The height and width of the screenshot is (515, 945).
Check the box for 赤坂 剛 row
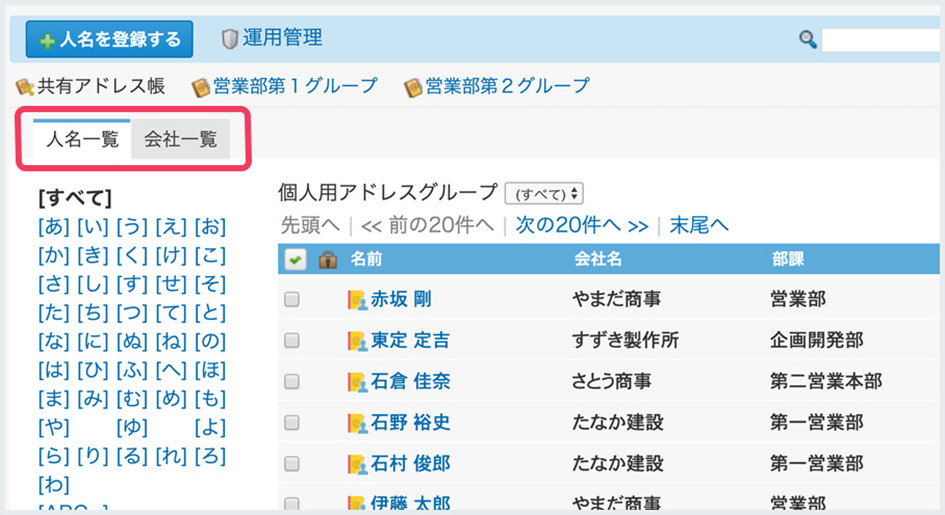click(292, 300)
